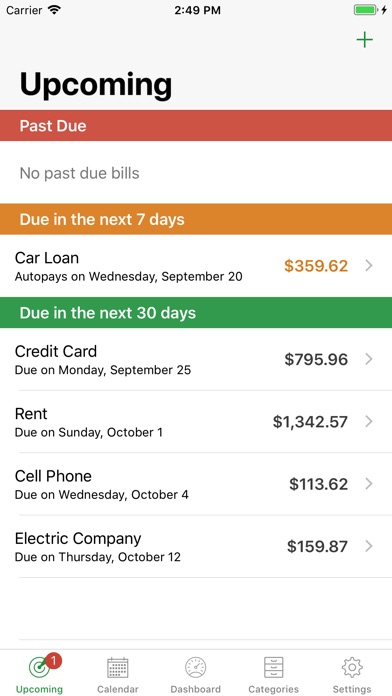Tap the Wi-Fi status icon

click(x=55, y=10)
